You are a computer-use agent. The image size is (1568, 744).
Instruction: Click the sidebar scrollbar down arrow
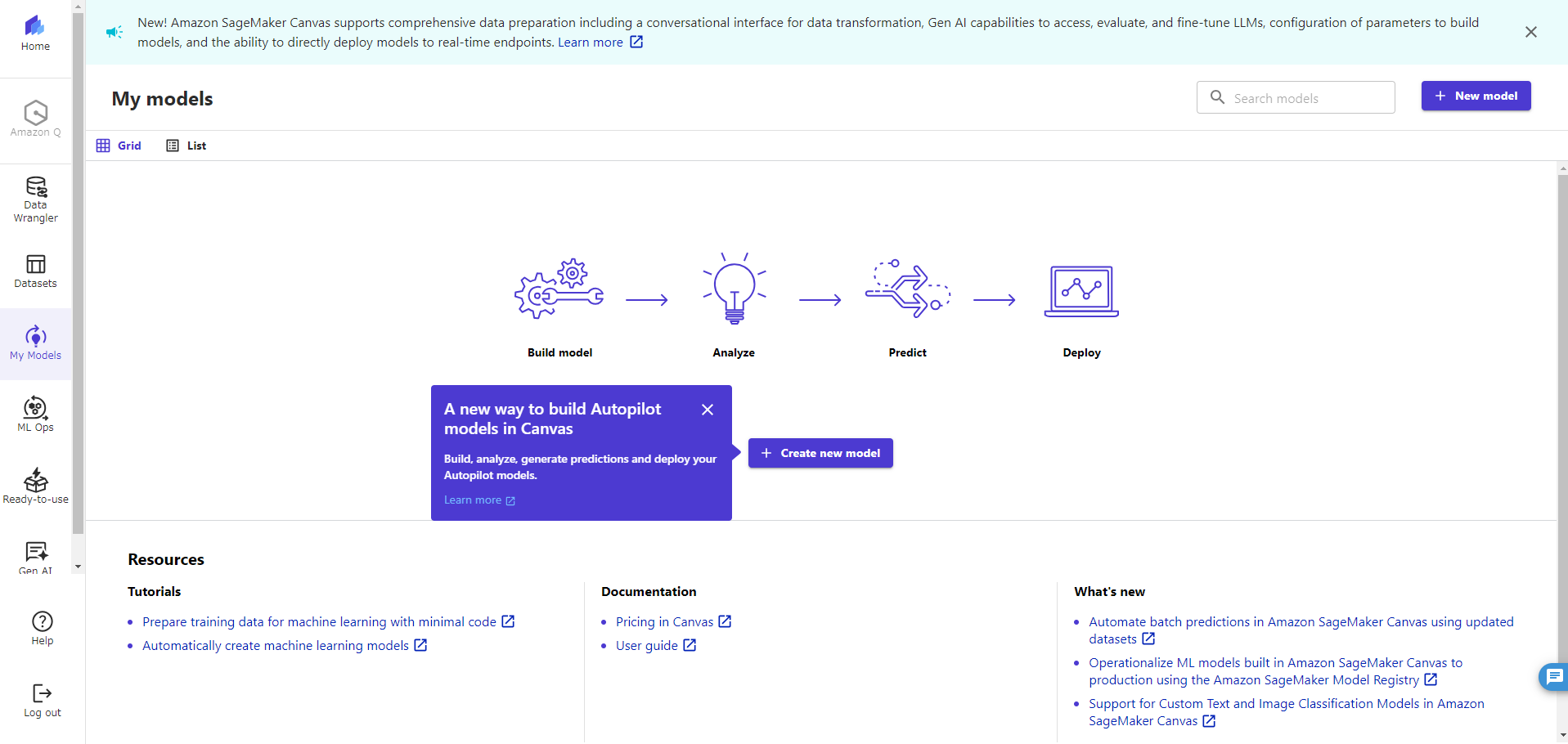pos(78,567)
